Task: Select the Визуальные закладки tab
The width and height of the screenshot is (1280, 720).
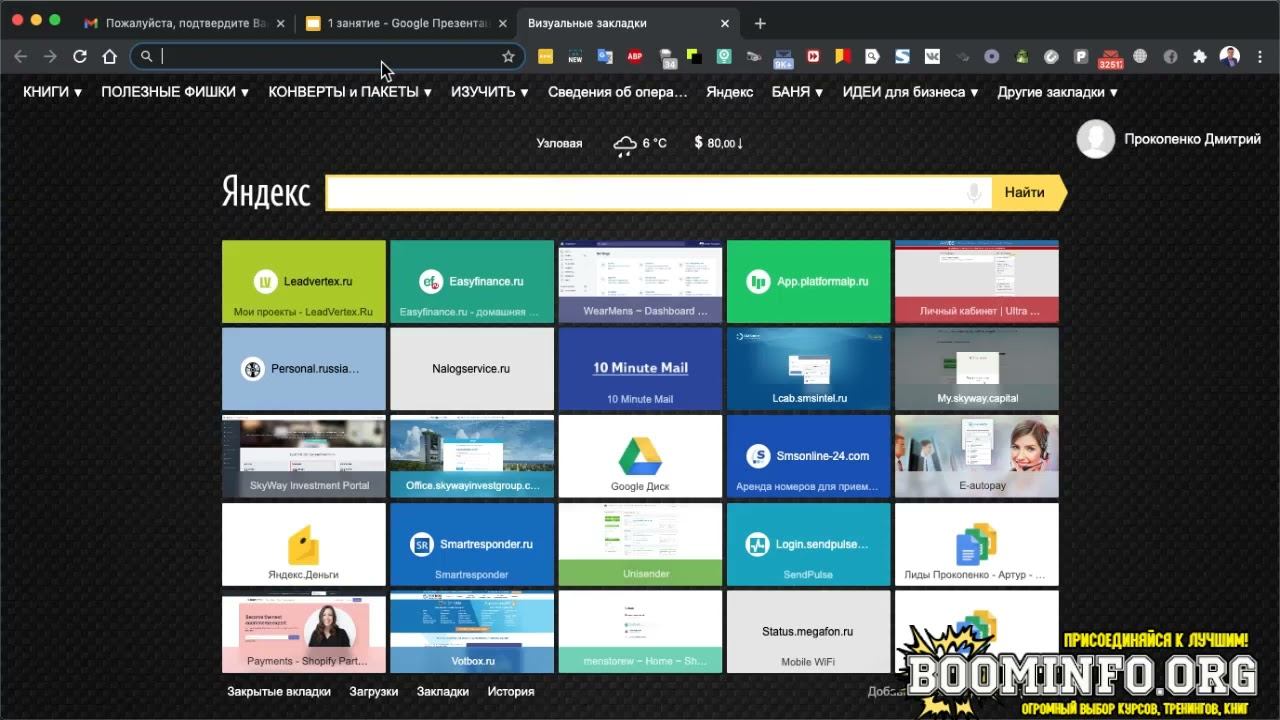Action: click(627, 23)
